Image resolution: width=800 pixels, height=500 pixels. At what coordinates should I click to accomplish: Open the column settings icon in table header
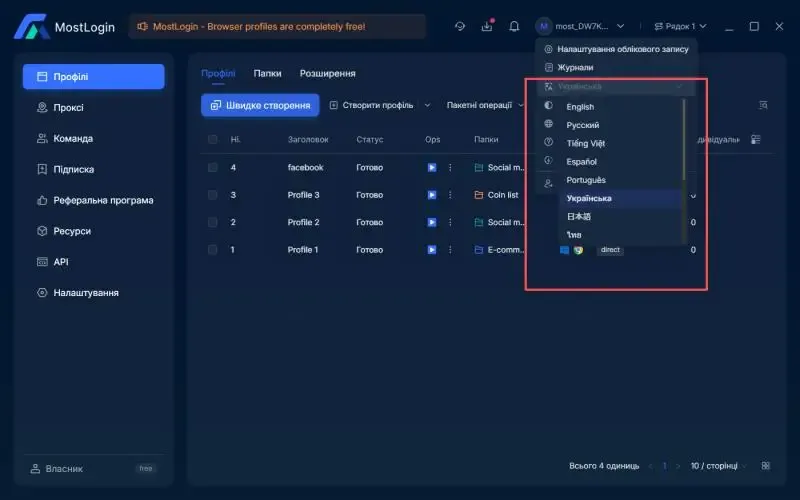pos(756,139)
